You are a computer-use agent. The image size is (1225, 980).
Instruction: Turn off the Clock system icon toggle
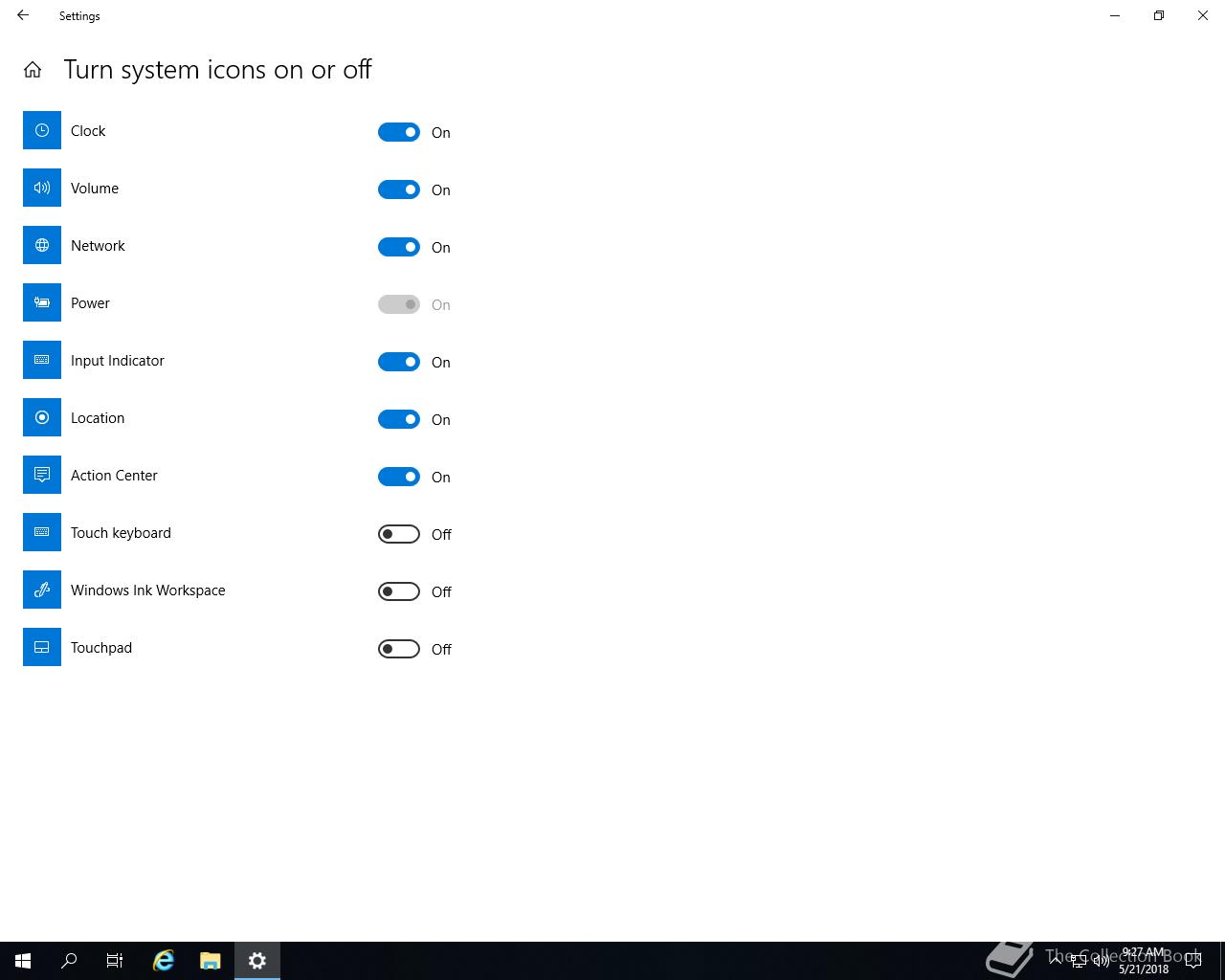(x=399, y=132)
